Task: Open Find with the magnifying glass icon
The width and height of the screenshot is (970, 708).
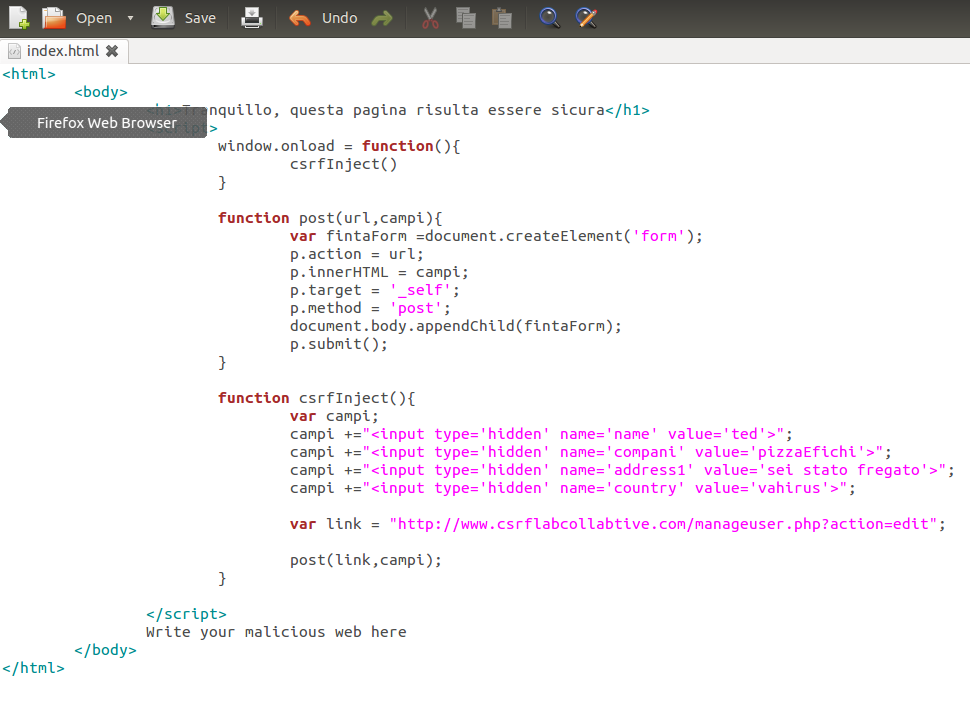Action: 549,18
